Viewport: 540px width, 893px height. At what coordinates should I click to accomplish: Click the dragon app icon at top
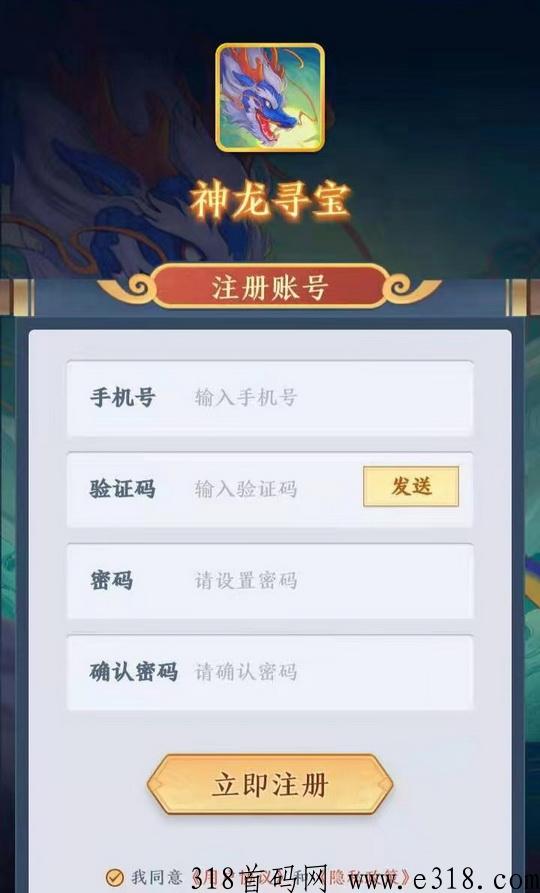coord(270,97)
